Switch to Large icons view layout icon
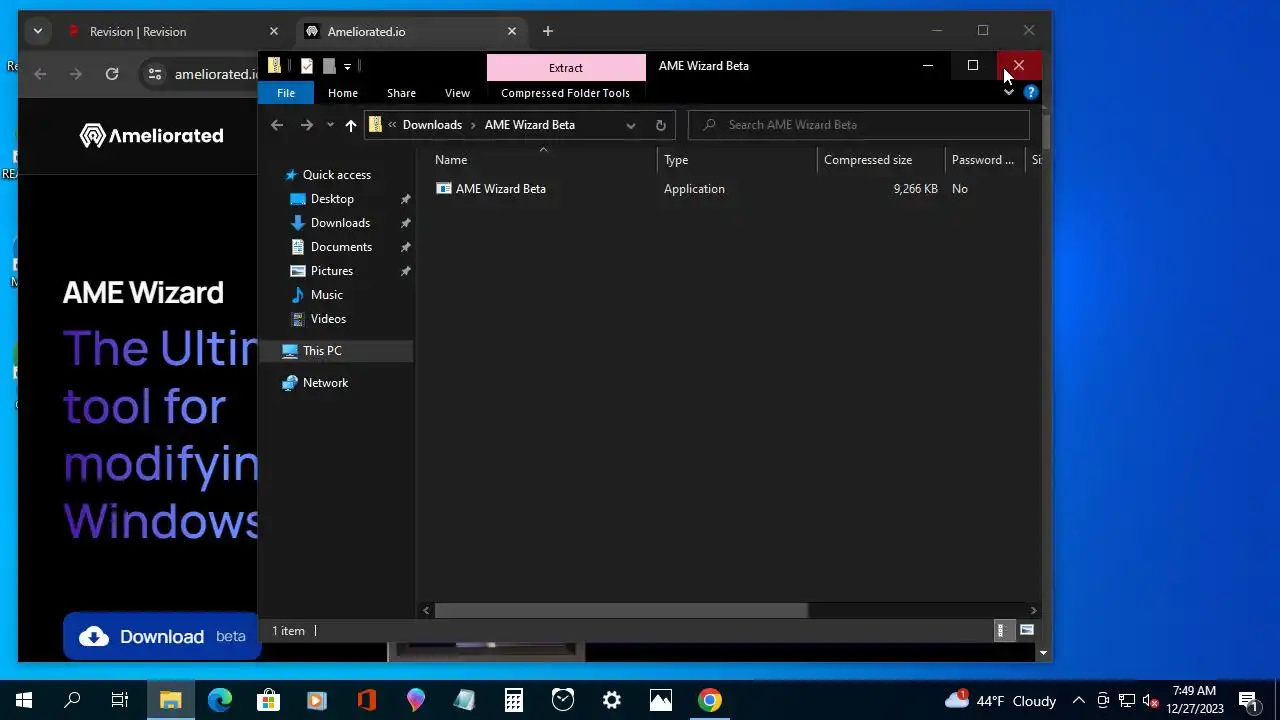Screen dimensions: 1280x720 tap(1027, 630)
